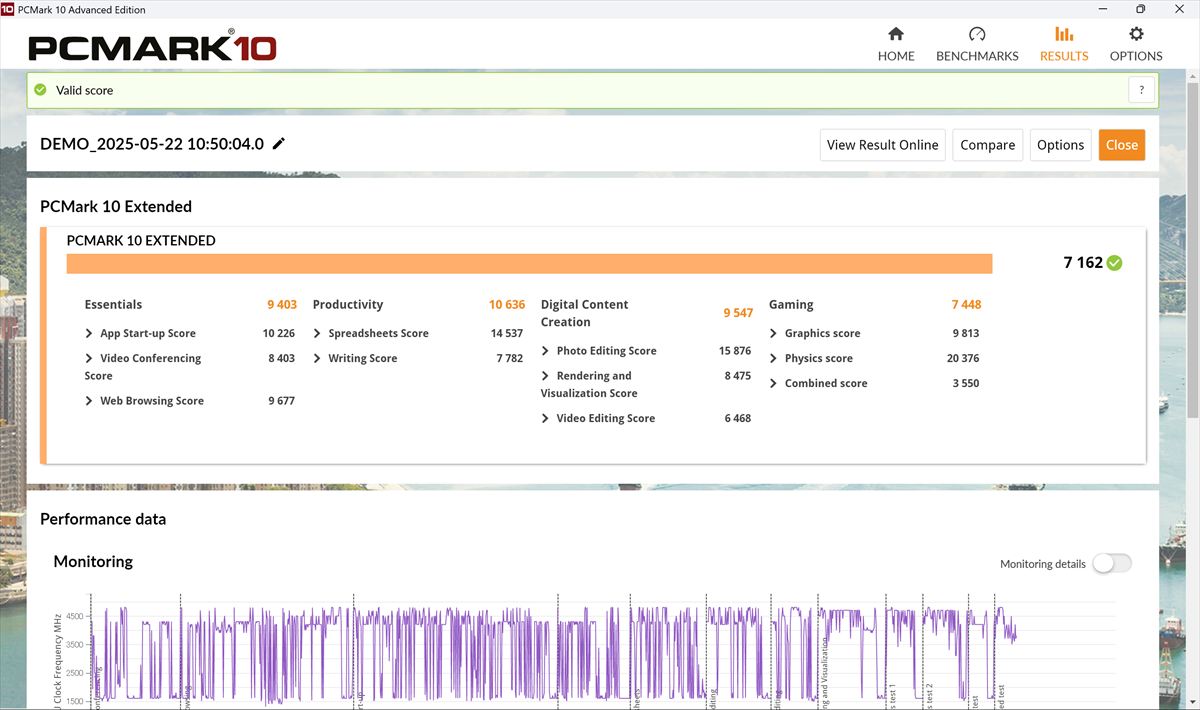Click the Writing Score value 7 782
1200x710 pixels.
tap(510, 358)
